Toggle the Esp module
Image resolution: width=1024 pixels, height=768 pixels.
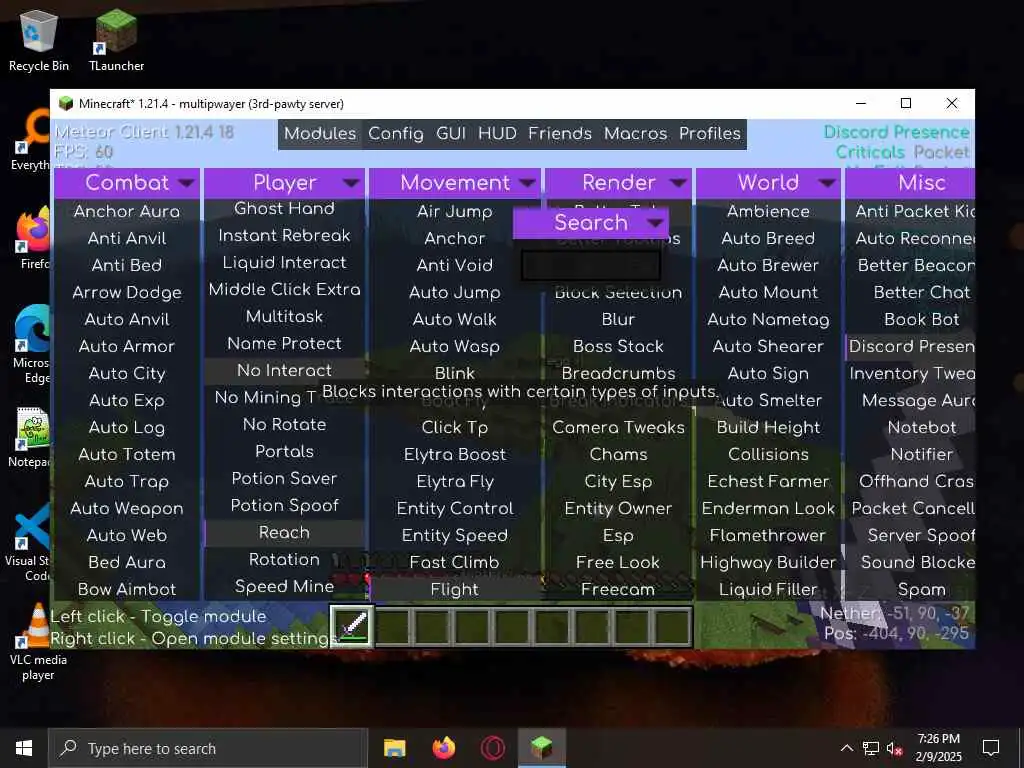point(618,536)
